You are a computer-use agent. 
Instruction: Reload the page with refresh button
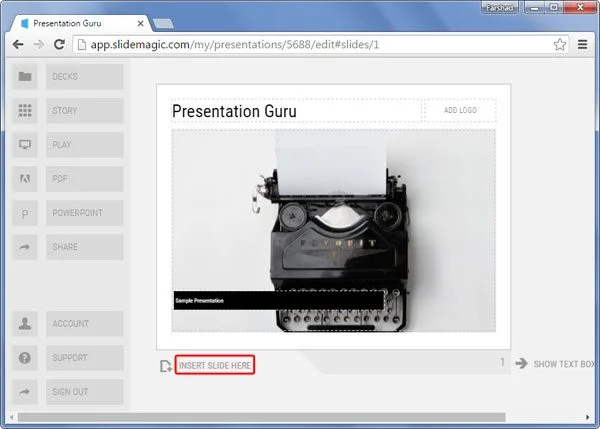pos(60,44)
